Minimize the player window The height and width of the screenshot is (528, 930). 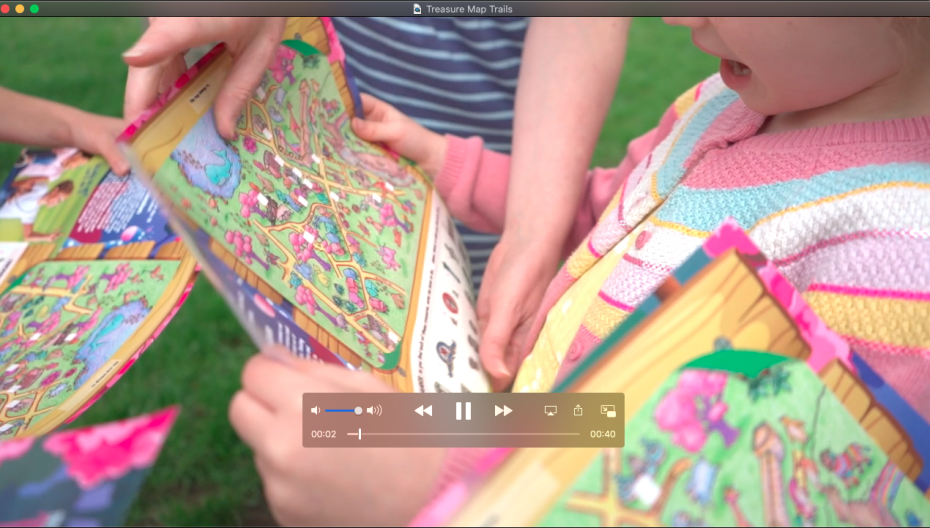pos(19,8)
